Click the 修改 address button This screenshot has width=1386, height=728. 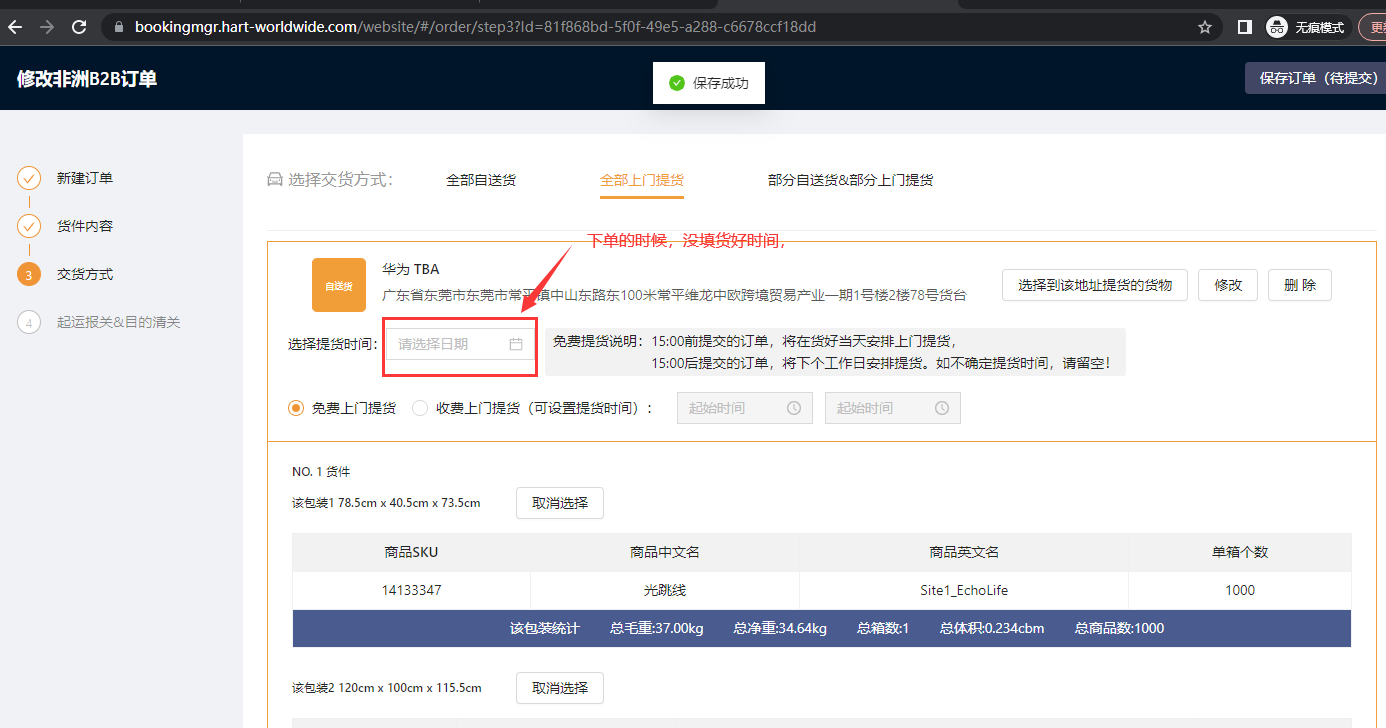[1228, 285]
